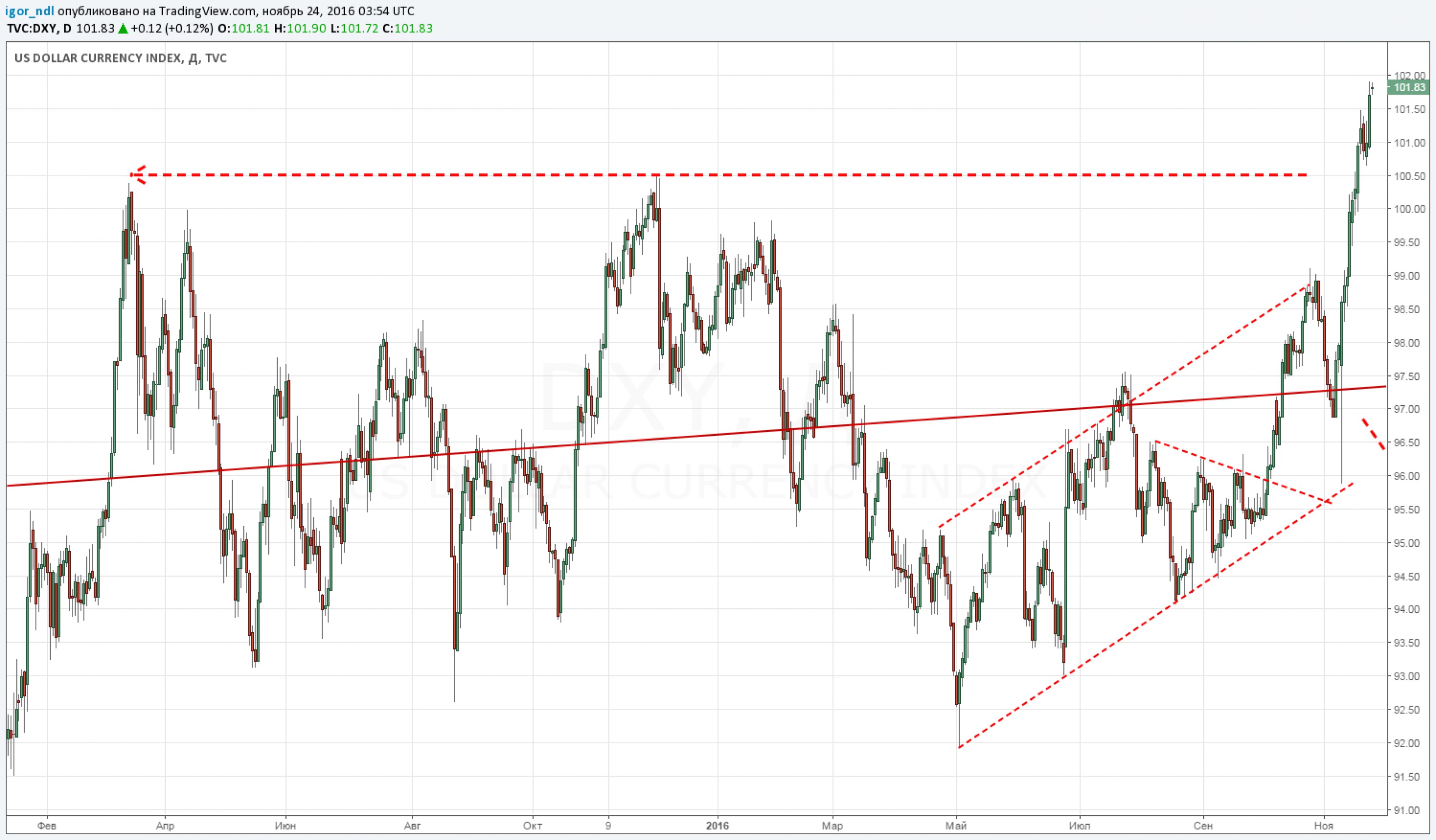Image resolution: width=1436 pixels, height=840 pixels.
Task: Click the TVC:DXY, D symbol label
Action: point(40,28)
